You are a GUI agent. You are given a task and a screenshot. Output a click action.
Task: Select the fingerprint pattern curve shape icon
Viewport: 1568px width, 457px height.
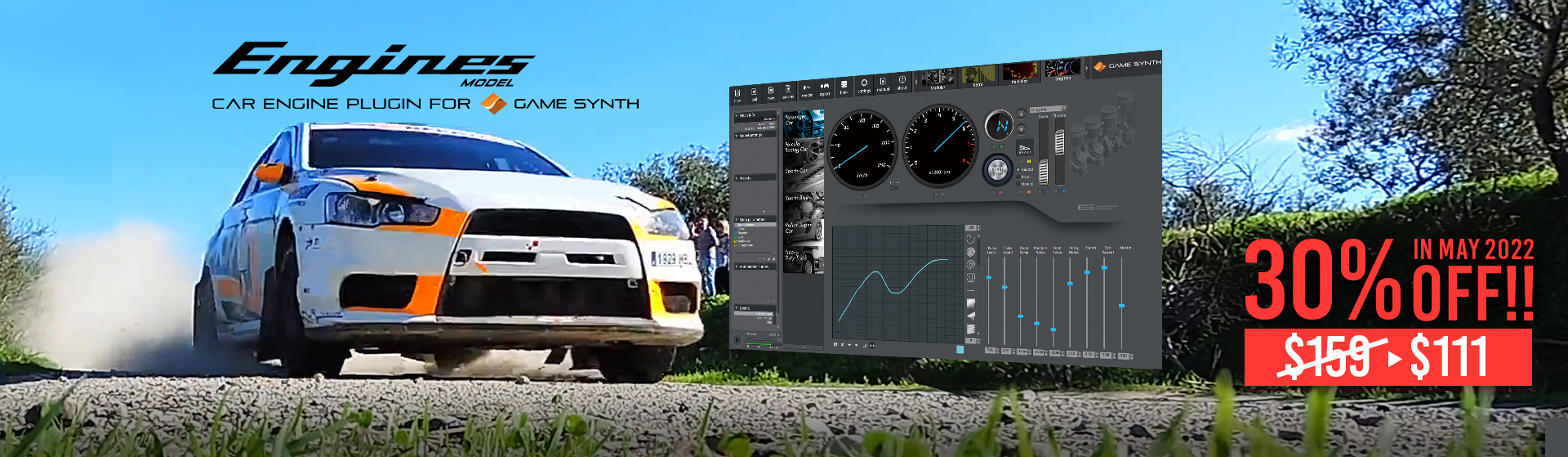[970, 252]
